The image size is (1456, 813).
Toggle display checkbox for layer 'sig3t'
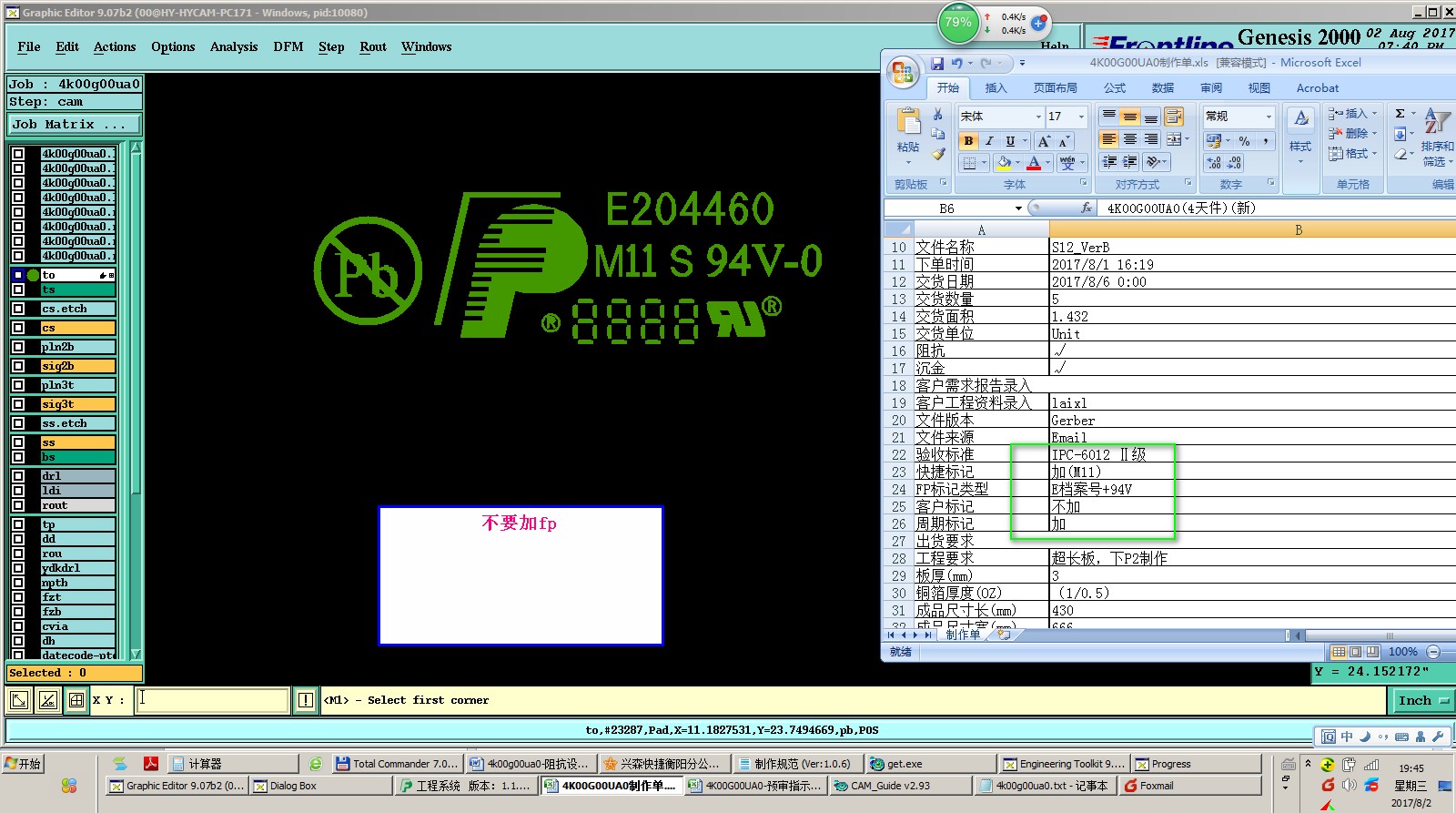point(18,404)
